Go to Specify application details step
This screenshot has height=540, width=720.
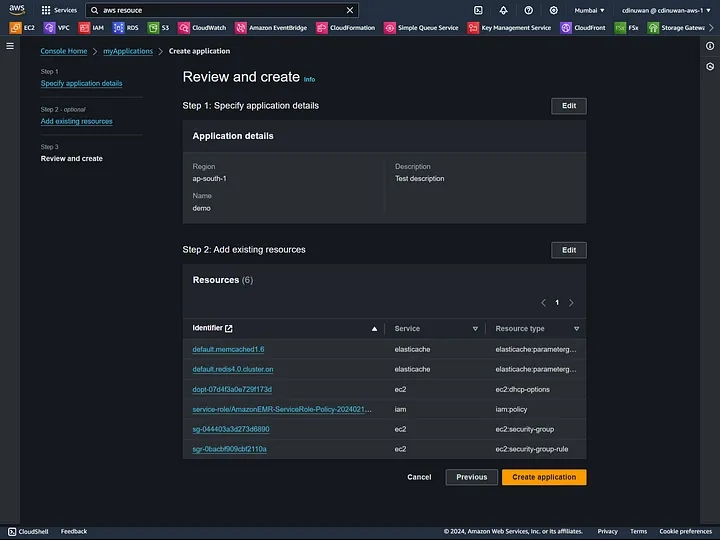(x=81, y=83)
